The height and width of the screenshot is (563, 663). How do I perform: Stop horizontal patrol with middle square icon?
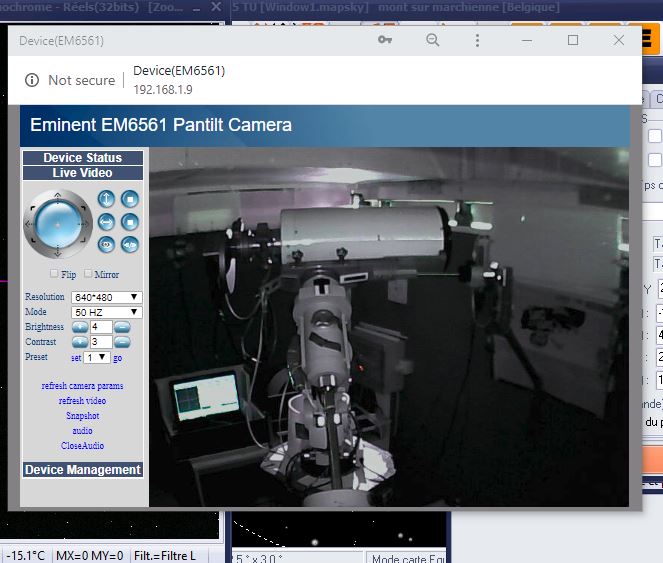point(130,221)
